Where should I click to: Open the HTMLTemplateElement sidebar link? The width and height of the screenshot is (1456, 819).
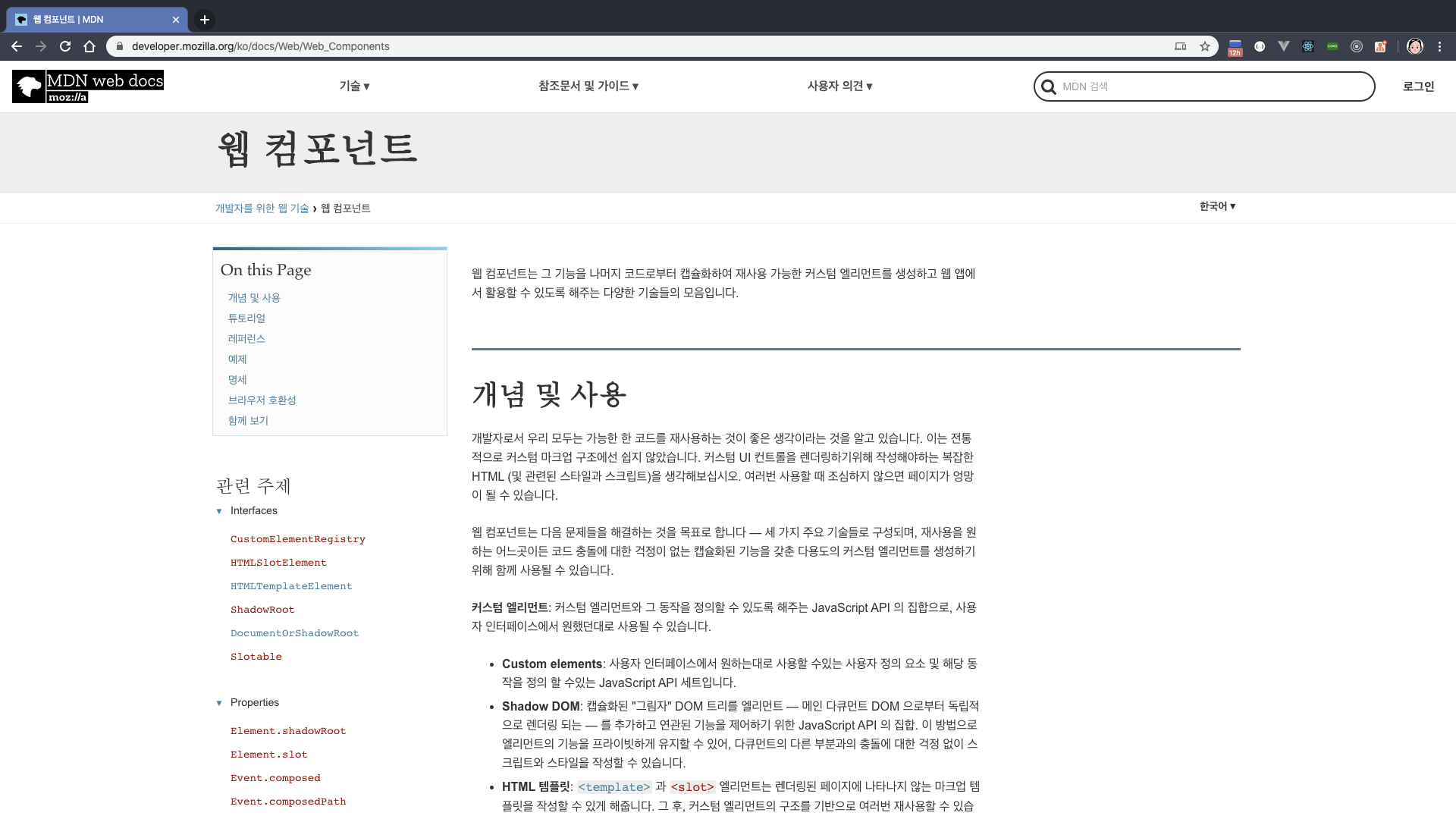[x=291, y=586]
